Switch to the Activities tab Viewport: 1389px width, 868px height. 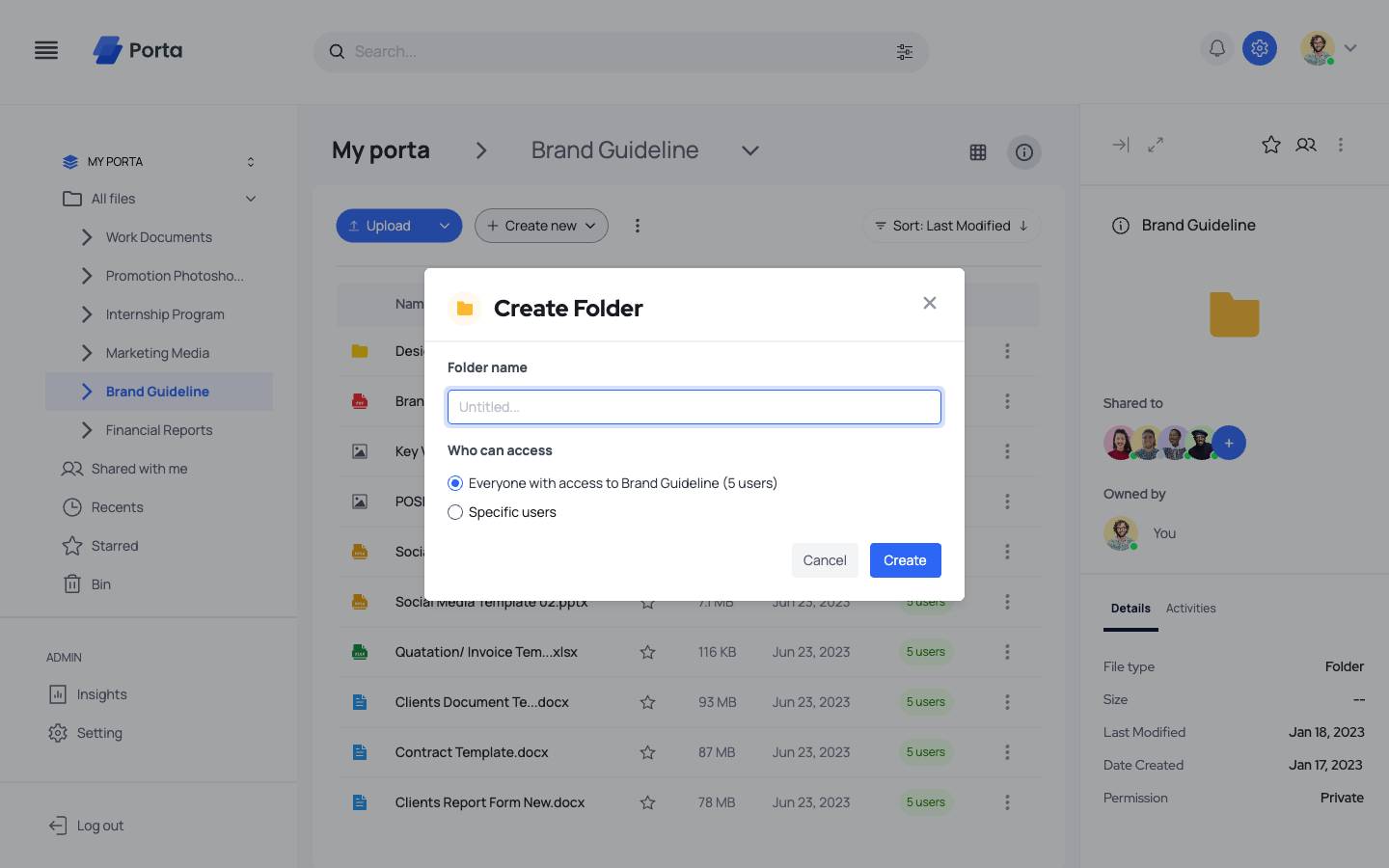(x=1190, y=609)
